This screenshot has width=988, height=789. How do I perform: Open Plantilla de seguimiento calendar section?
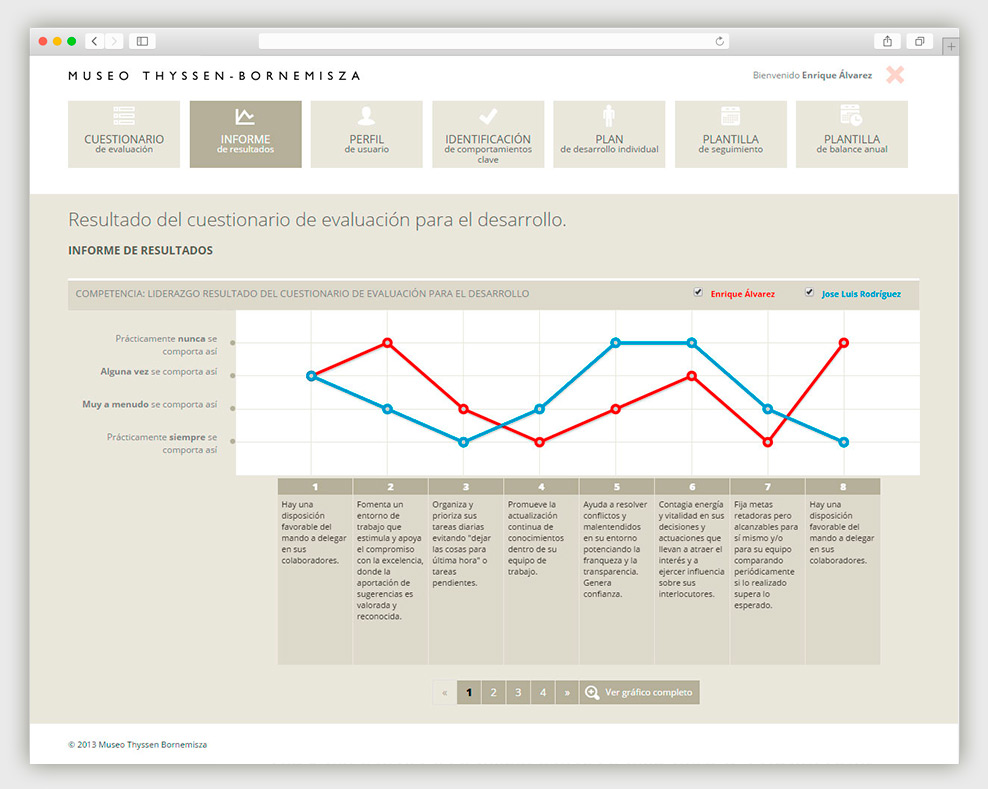point(730,134)
